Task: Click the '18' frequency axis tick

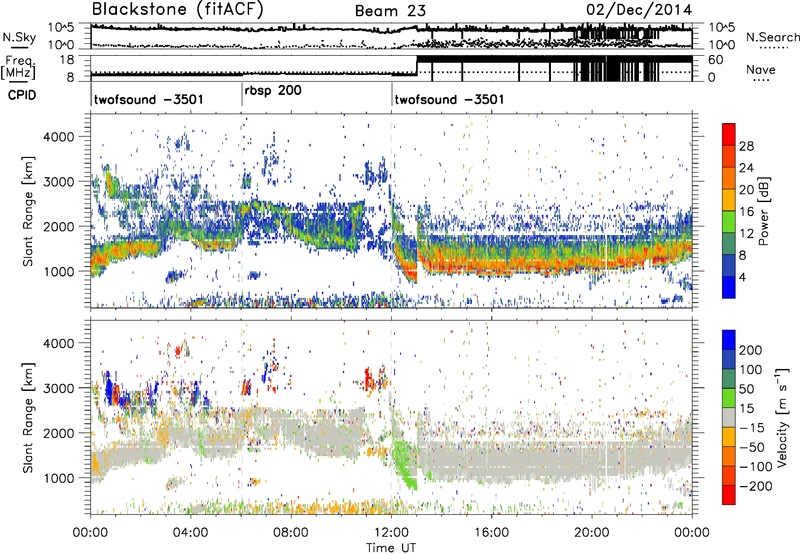Action: pos(67,60)
